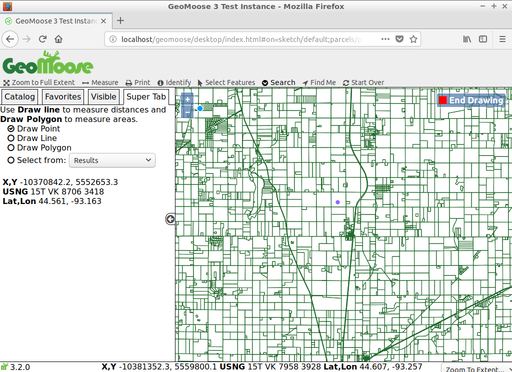Click status bar USNG 15T VK 7958 3928

(x=270, y=367)
